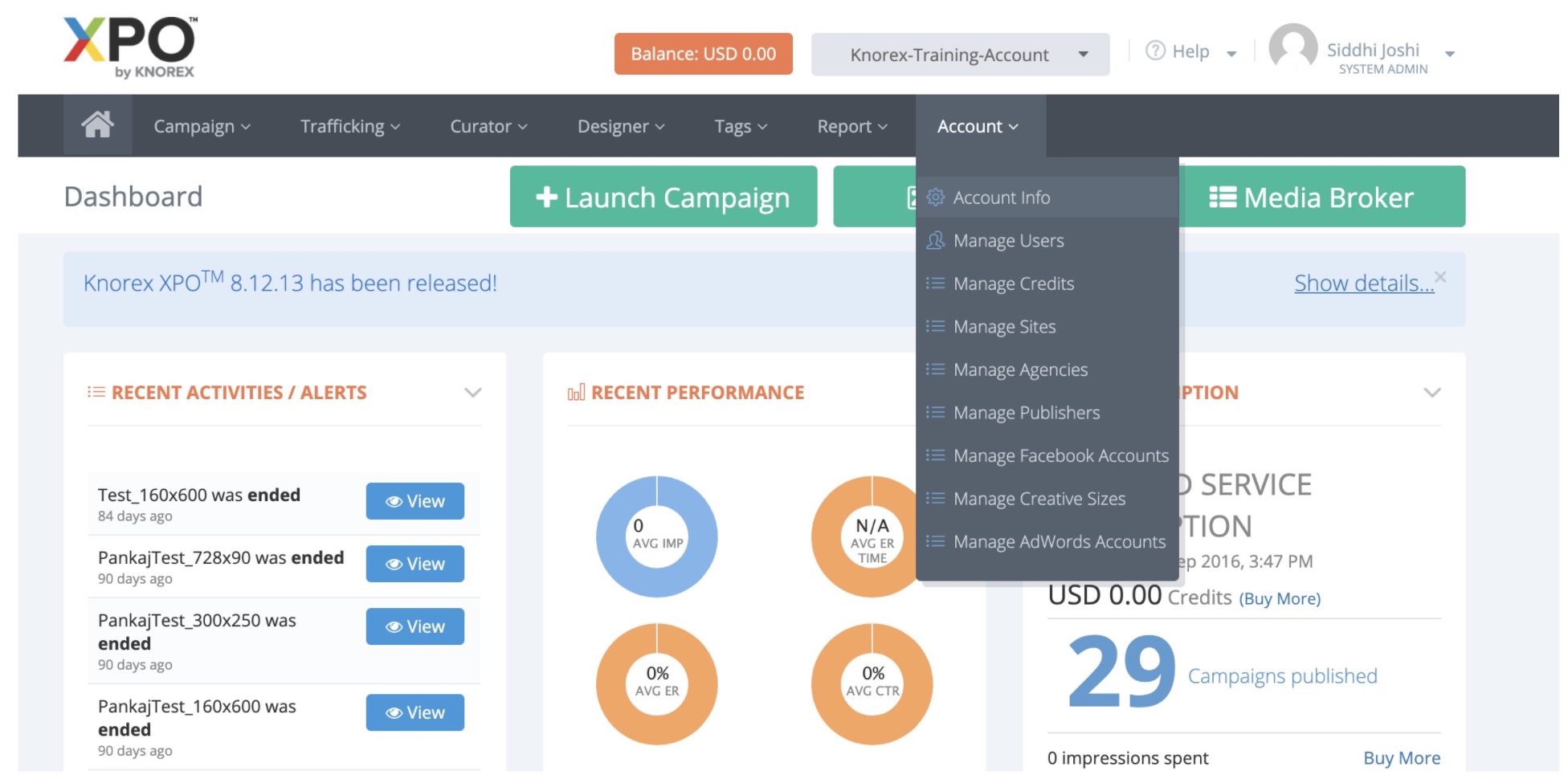Collapse the Recent Activities / Alerts panel
The image size is (1568, 779).
[x=473, y=393]
